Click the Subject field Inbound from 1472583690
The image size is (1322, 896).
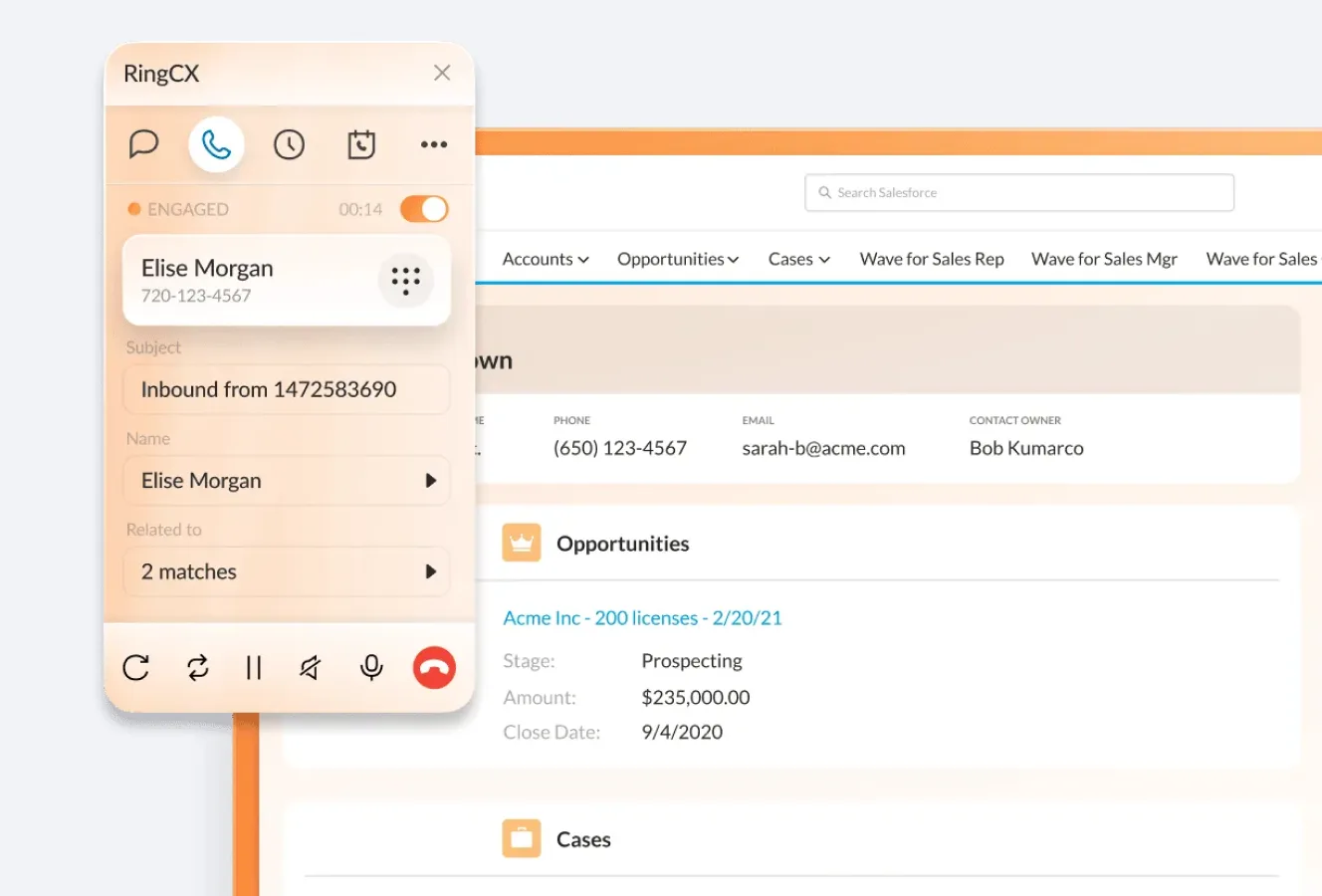coord(287,389)
